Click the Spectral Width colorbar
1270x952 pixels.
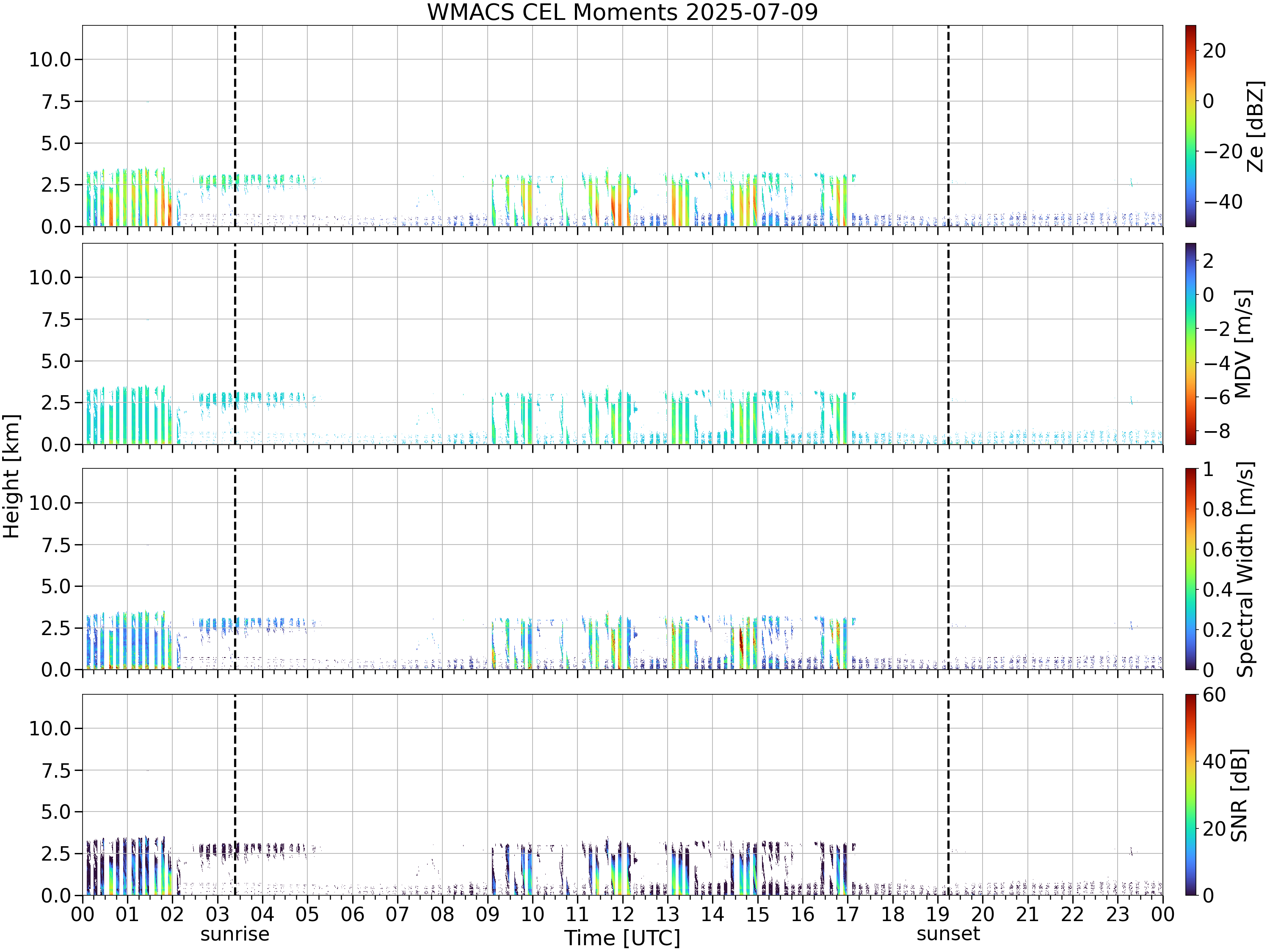[x=1191, y=569]
